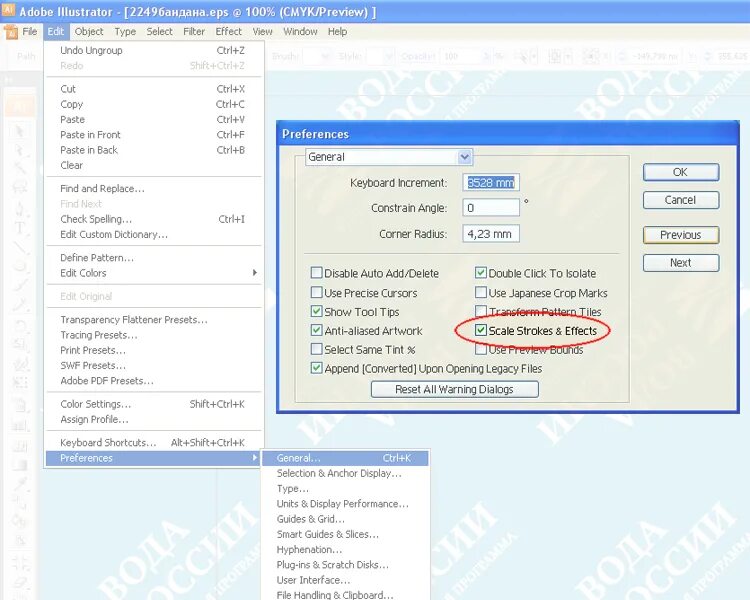The height and width of the screenshot is (600, 750).
Task: Uncheck Show Tool Tips
Action: coord(316,311)
